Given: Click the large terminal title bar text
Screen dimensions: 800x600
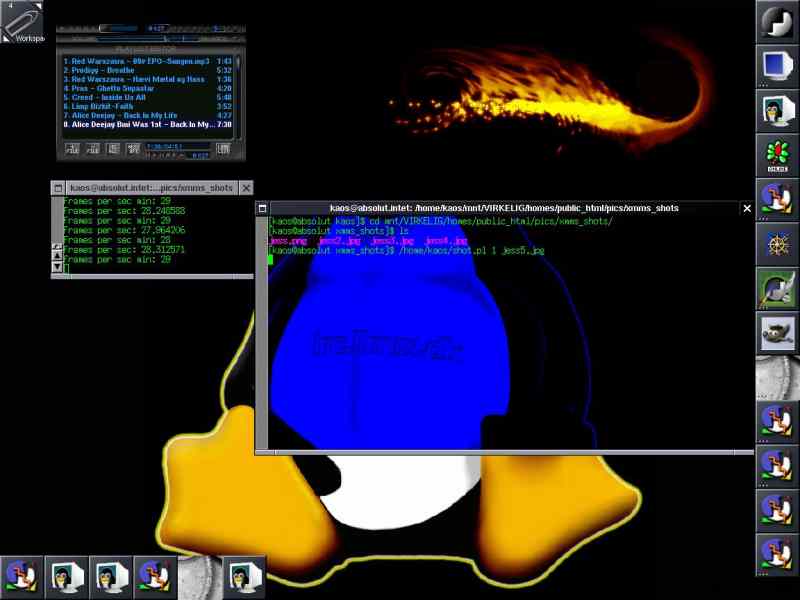Looking at the screenshot, I should [x=504, y=208].
